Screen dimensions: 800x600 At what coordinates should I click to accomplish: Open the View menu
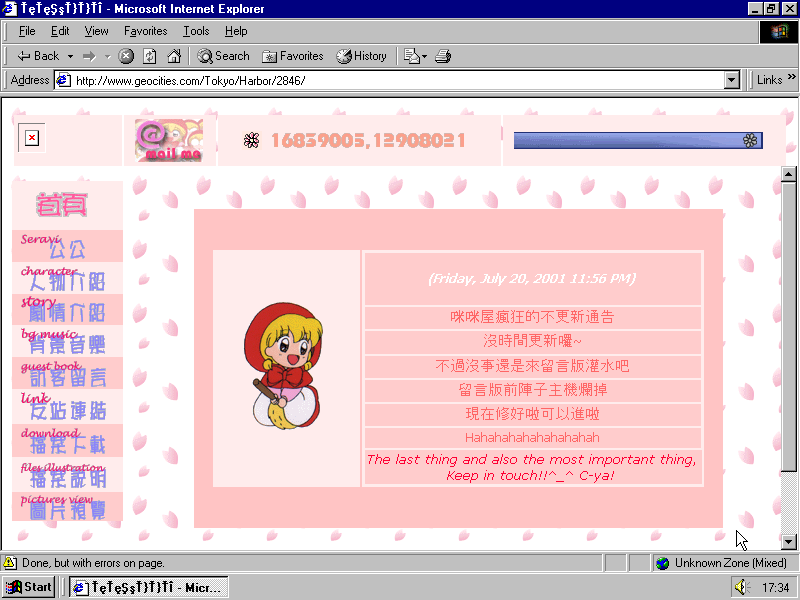[x=96, y=31]
